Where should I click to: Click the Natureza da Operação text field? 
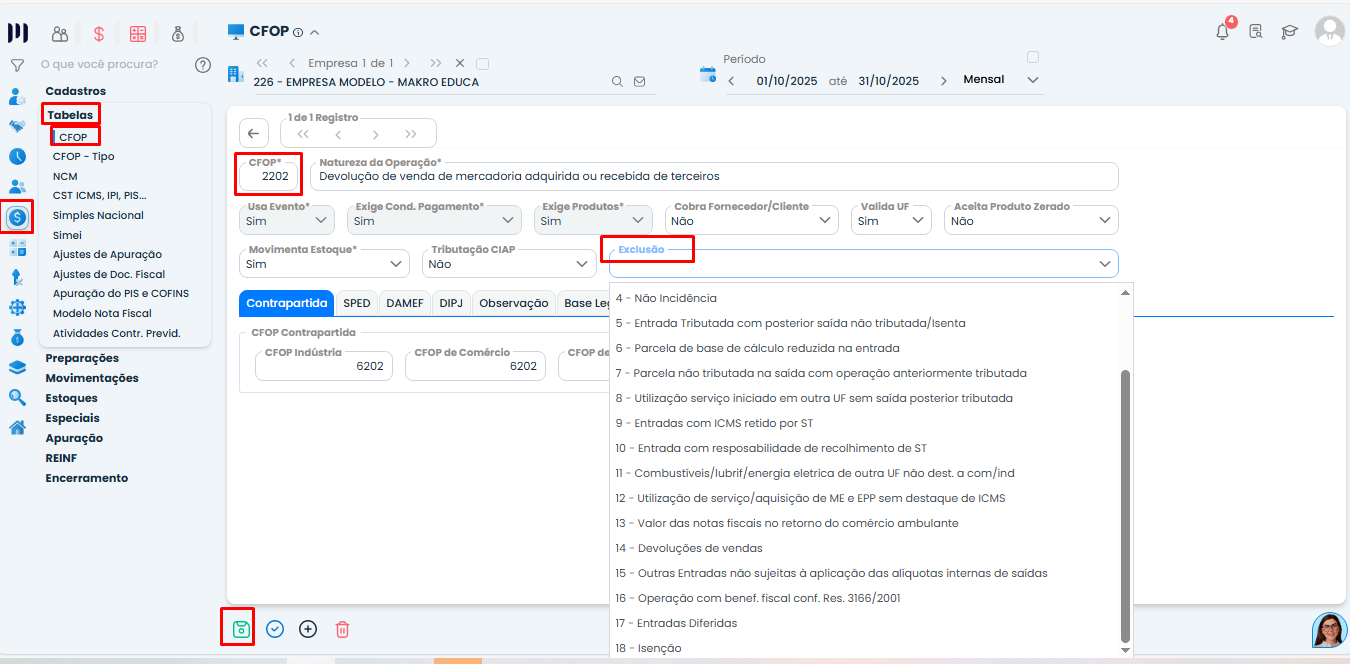(x=714, y=177)
